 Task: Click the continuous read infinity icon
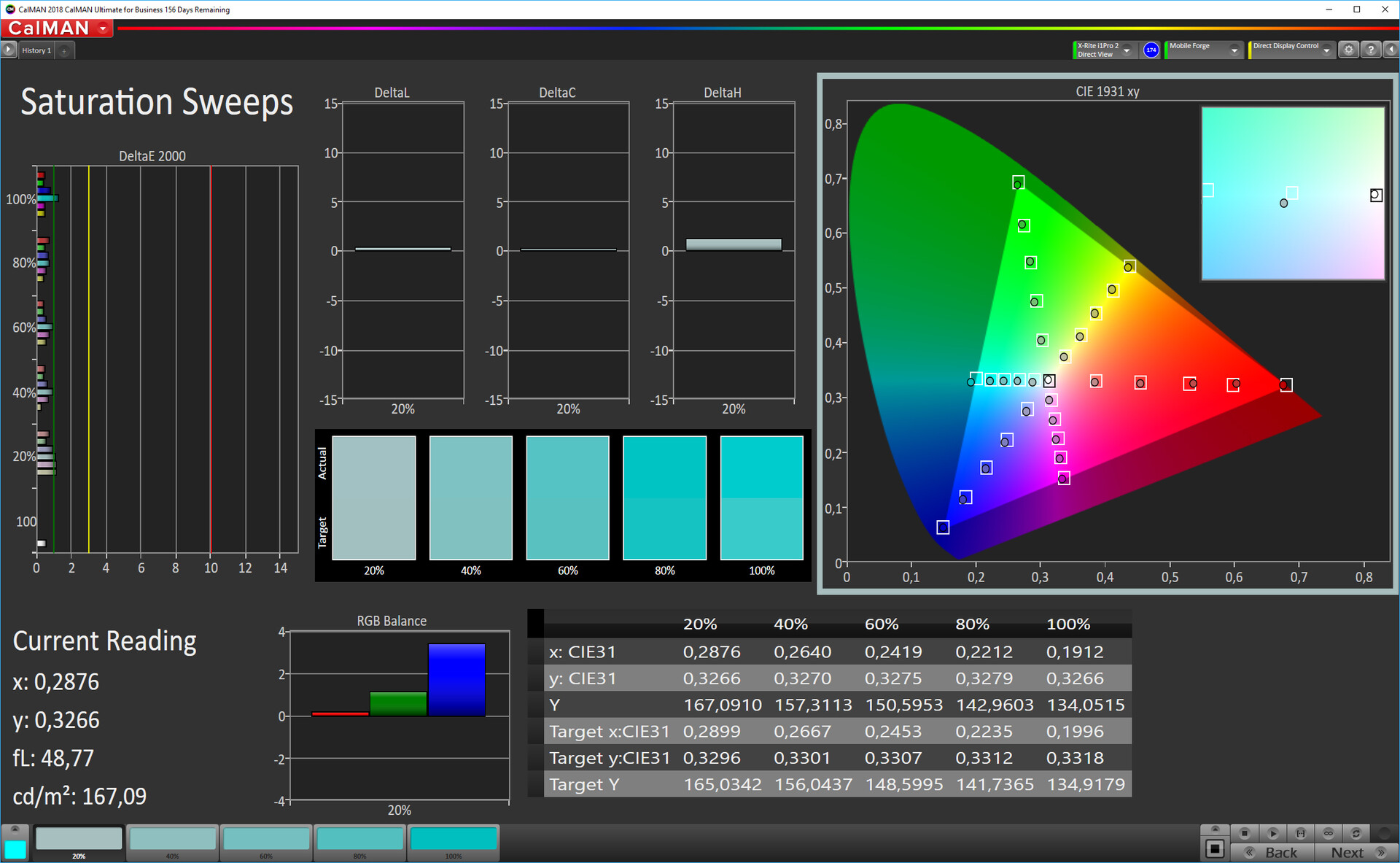click(x=1329, y=833)
